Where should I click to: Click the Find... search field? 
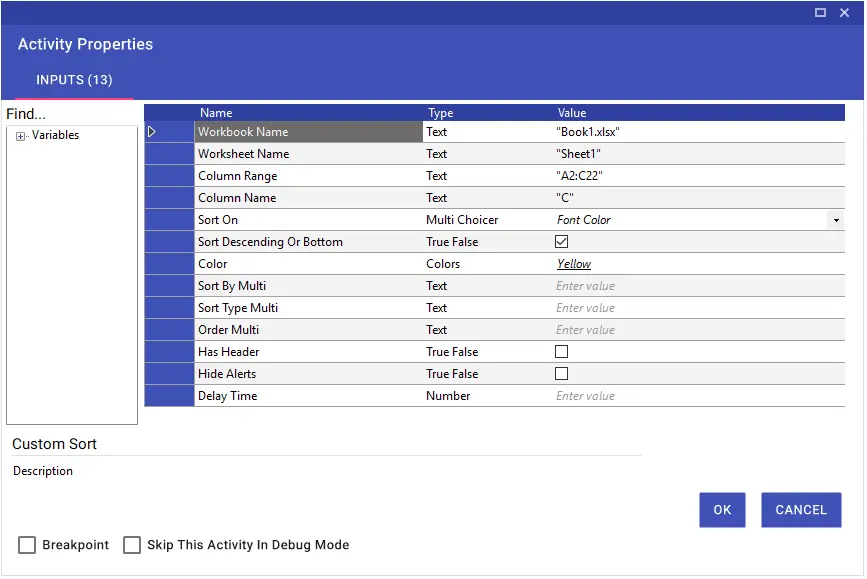click(71, 114)
